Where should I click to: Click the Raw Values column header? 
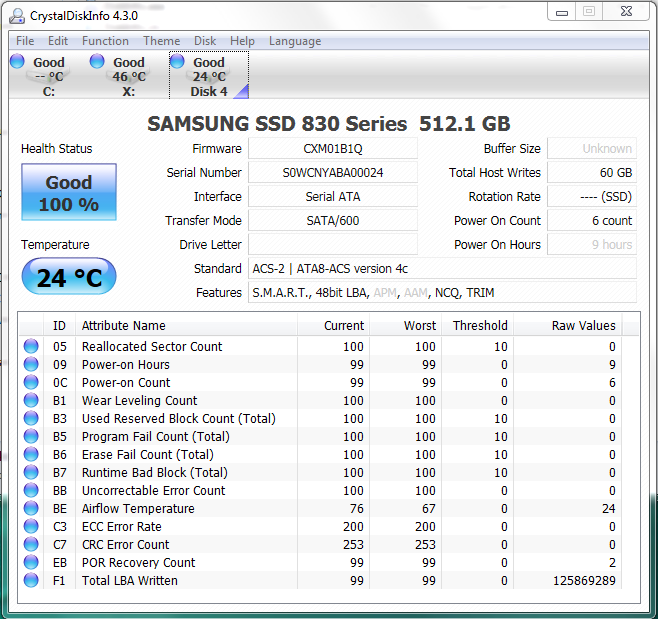pyautogui.click(x=583, y=325)
